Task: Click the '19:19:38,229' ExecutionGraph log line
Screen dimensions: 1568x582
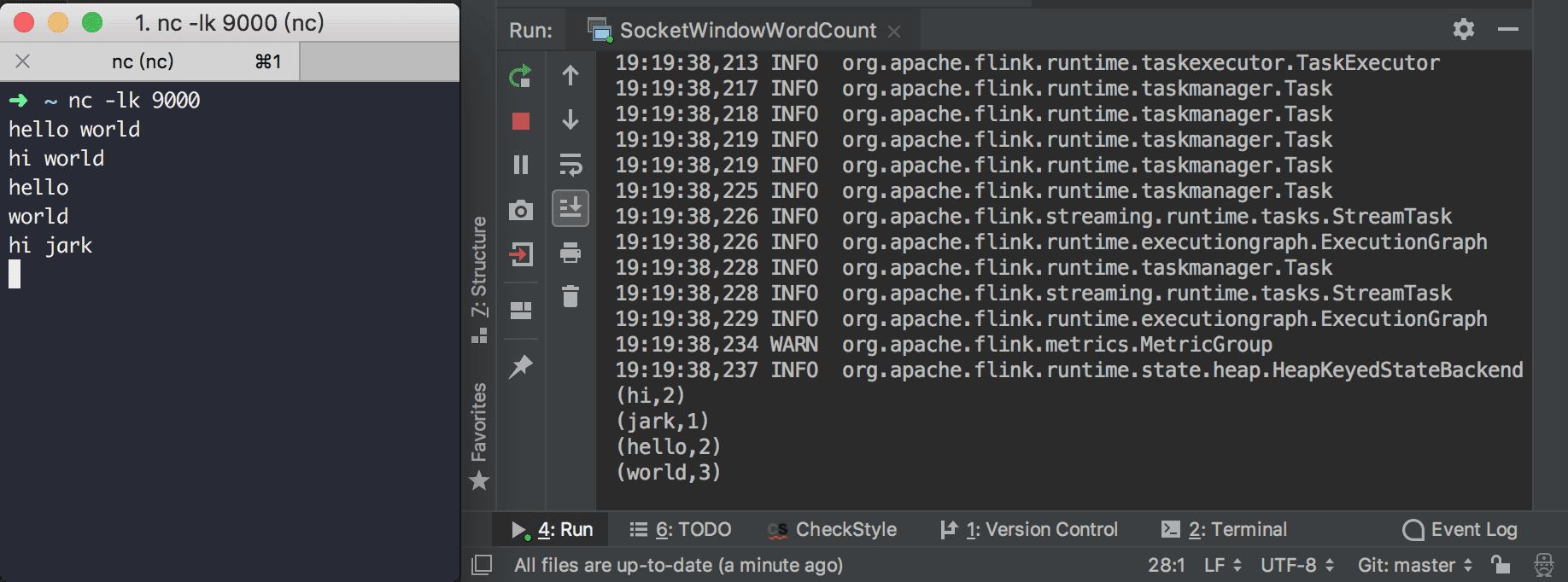Action: (1051, 319)
